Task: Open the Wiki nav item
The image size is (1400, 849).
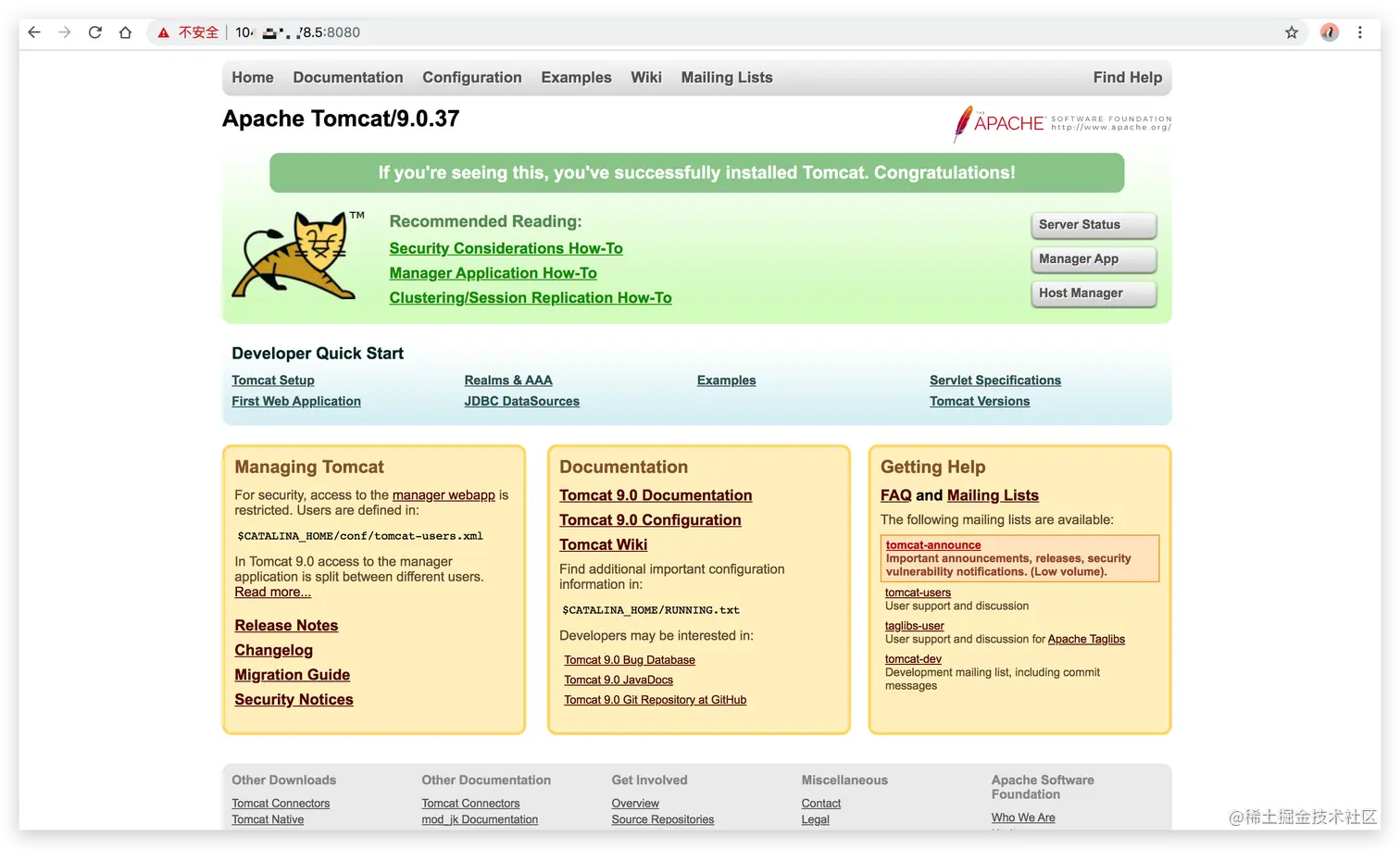Action: point(646,78)
